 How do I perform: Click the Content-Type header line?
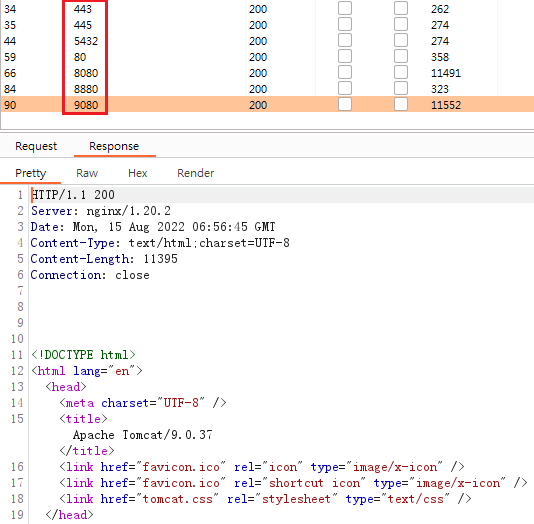[x=160, y=243]
